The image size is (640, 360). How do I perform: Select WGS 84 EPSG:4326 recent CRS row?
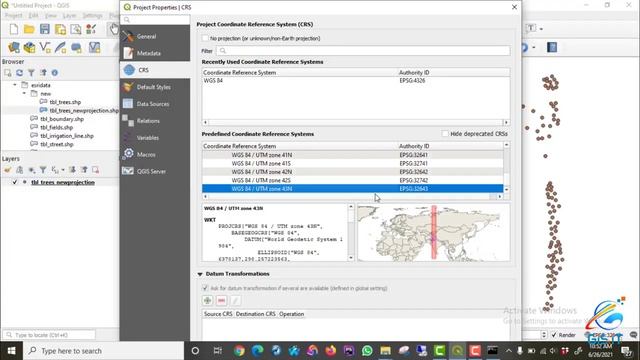(x=356, y=81)
